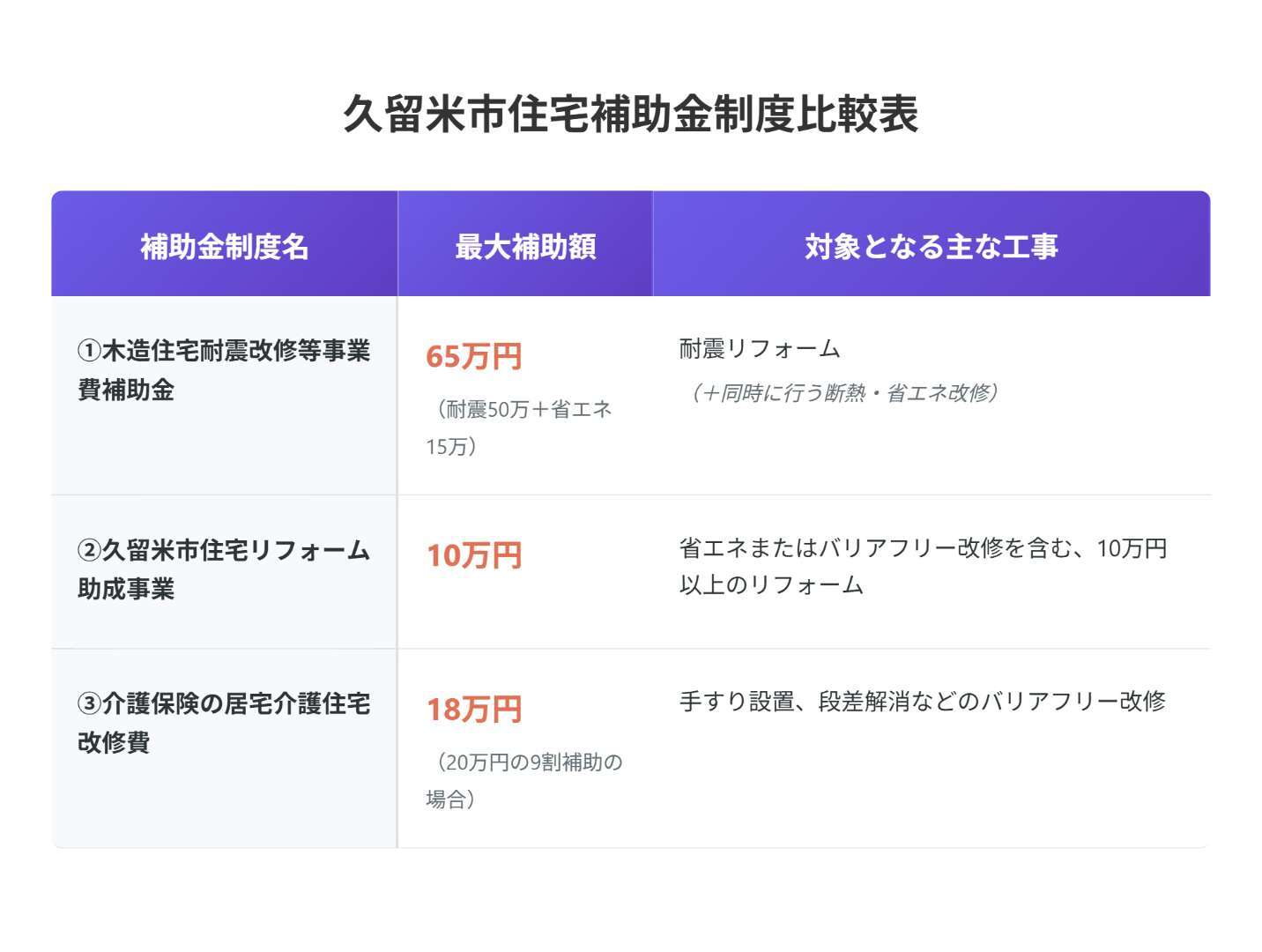This screenshot has height=952, width=1262.
Task: Click the circled number ③ marker
Action: (90, 704)
